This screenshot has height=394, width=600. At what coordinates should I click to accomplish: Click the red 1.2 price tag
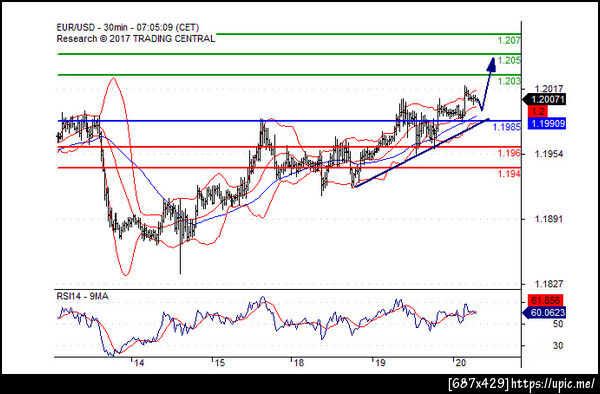538,112
